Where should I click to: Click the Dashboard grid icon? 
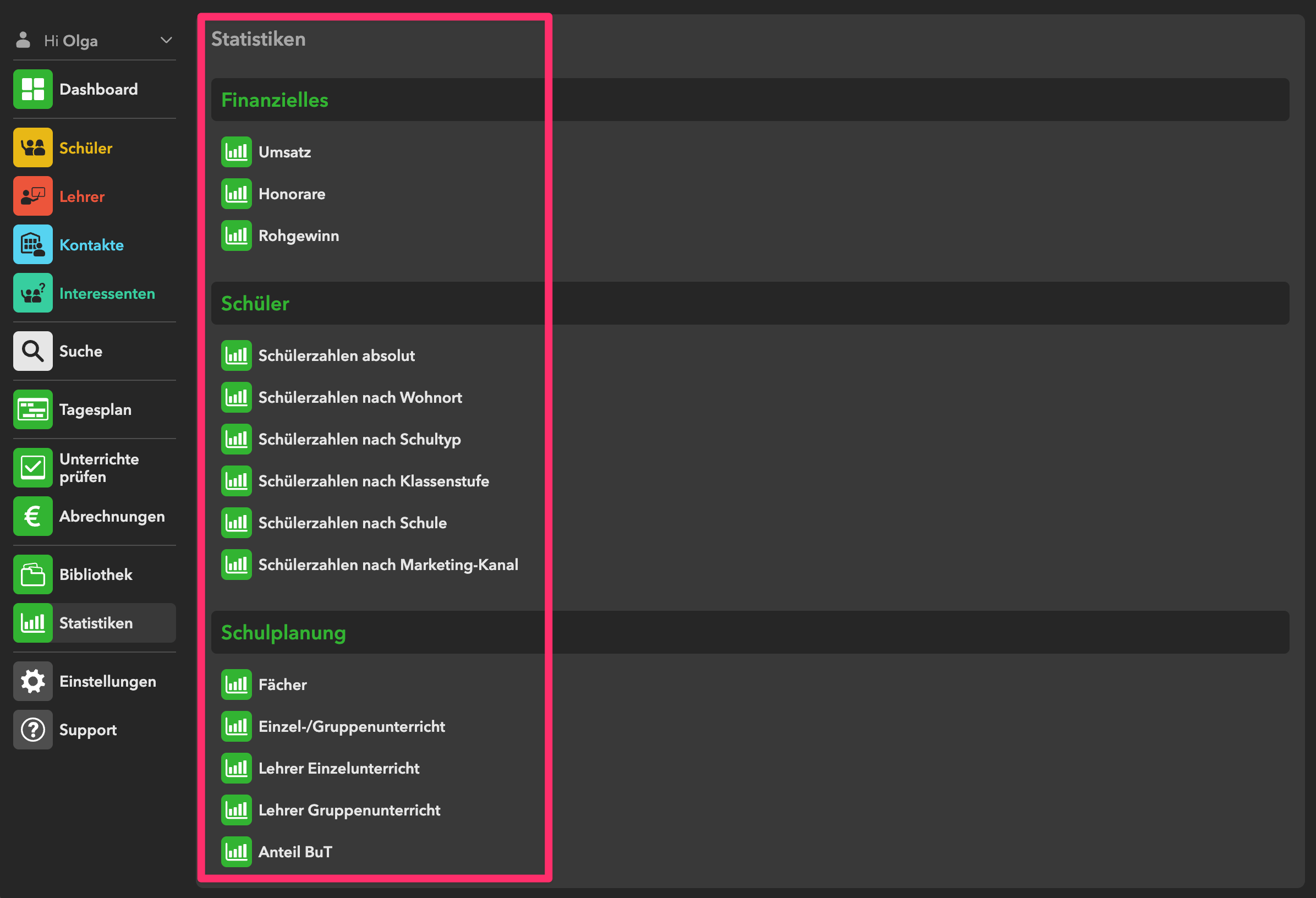33,89
